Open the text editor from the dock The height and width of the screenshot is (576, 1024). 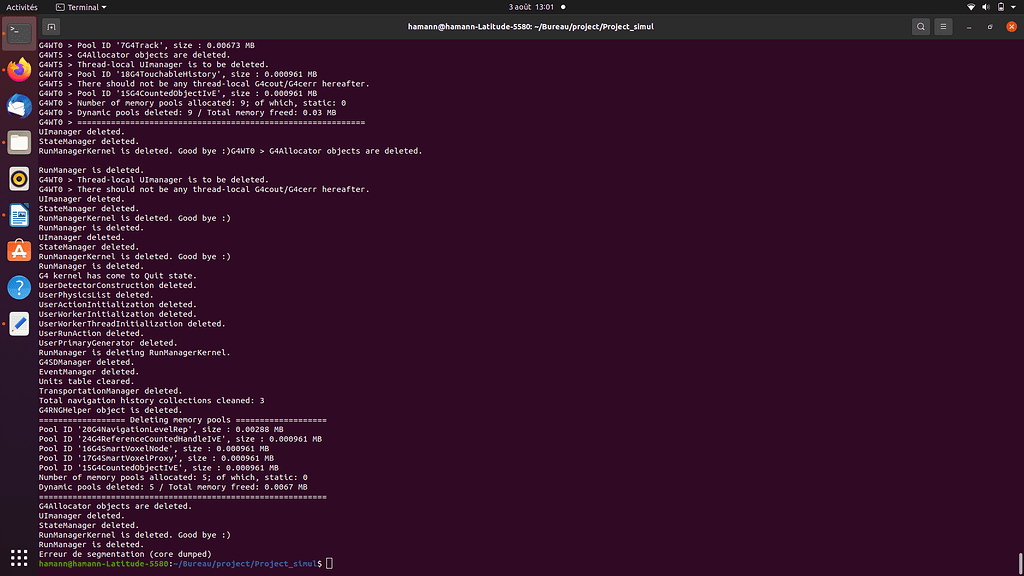pyautogui.click(x=18, y=323)
